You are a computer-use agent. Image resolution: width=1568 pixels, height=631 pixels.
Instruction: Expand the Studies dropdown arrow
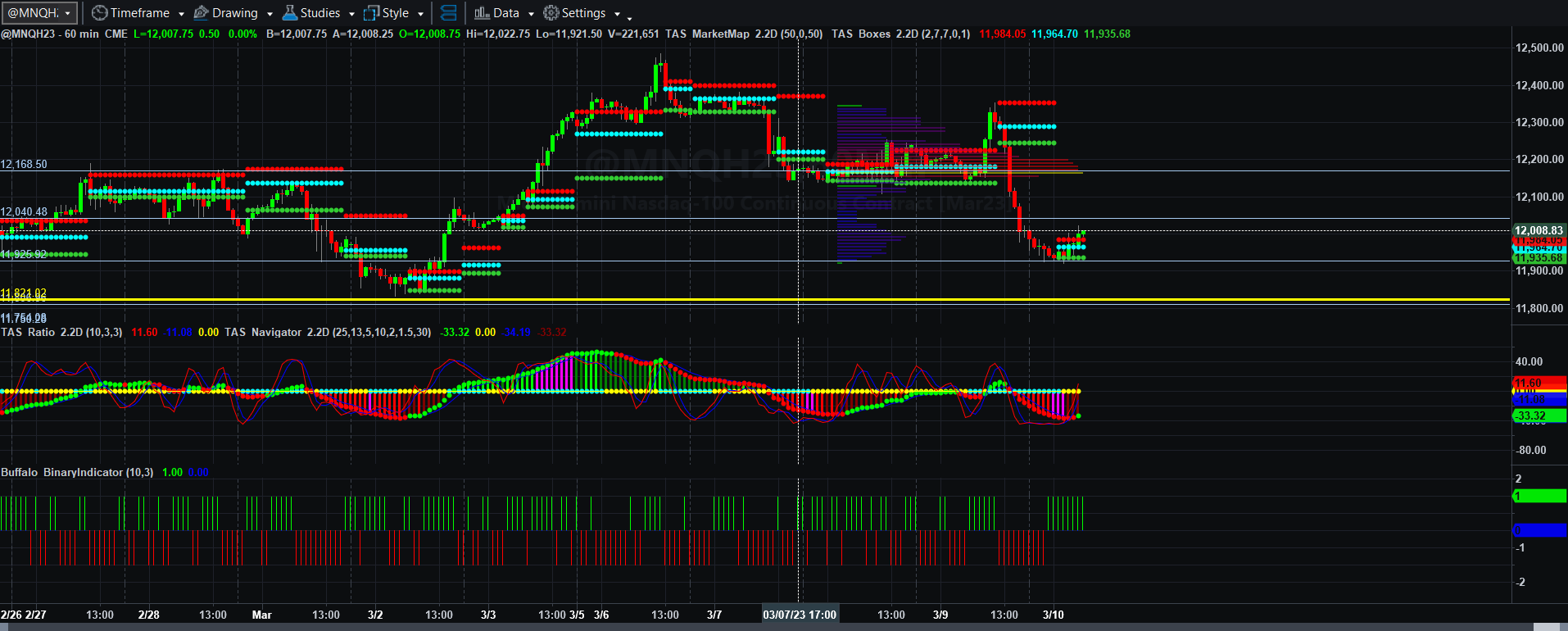351,14
